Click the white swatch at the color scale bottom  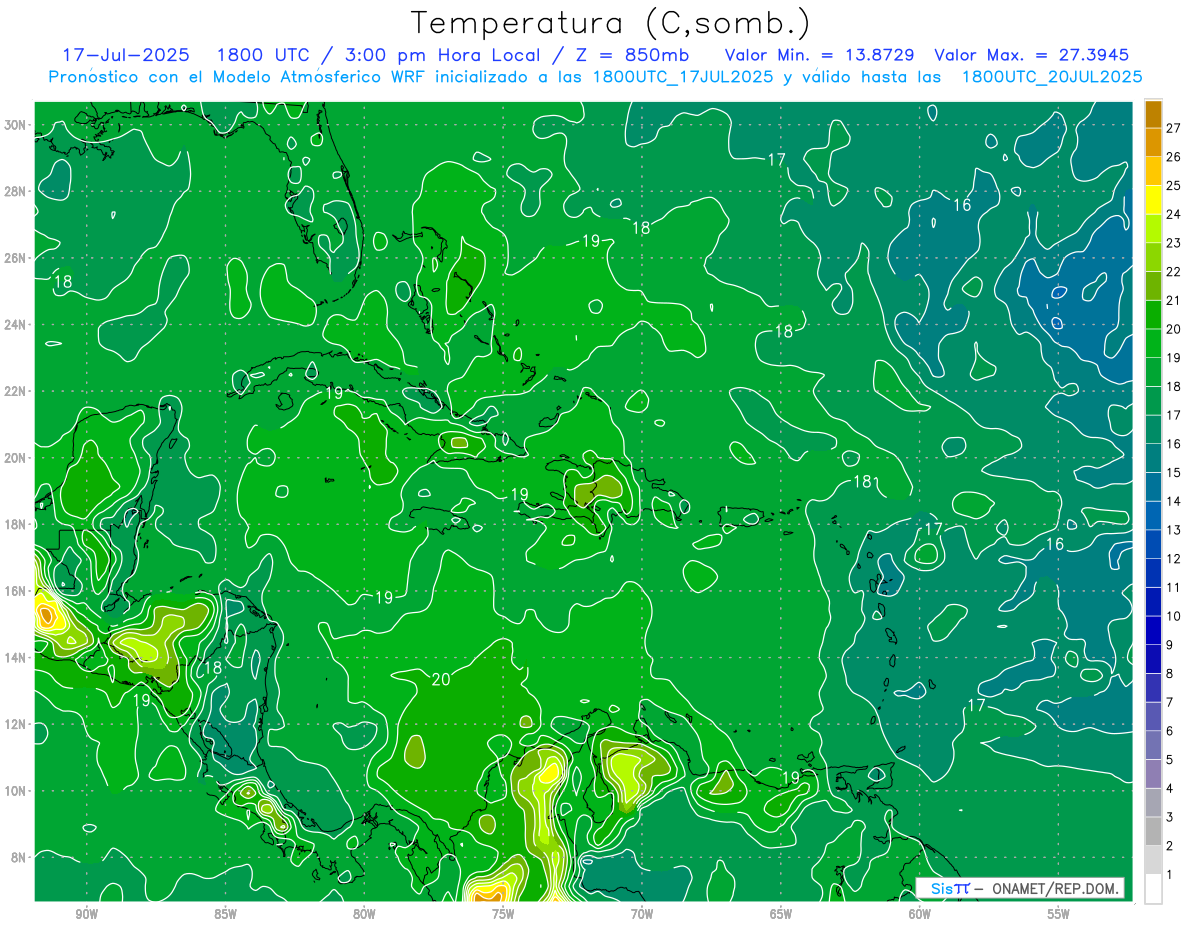click(1153, 889)
